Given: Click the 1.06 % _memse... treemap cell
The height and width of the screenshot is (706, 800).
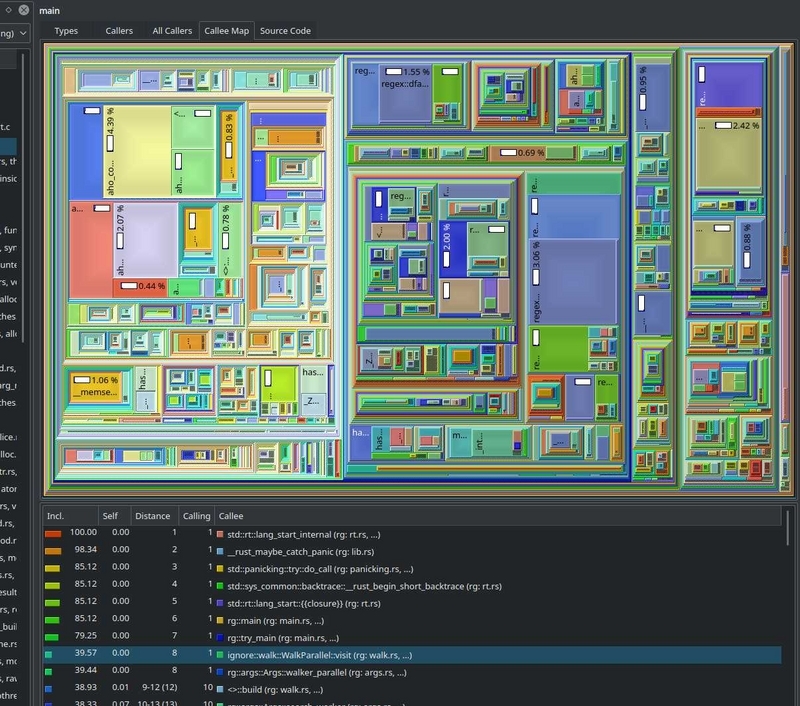Looking at the screenshot, I should pyautogui.click(x=96, y=386).
